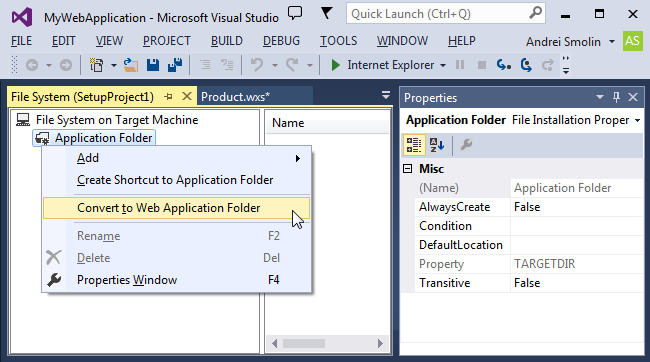Toggle auto hide pin on Properties panel
650x362 pixels.
coord(616,97)
